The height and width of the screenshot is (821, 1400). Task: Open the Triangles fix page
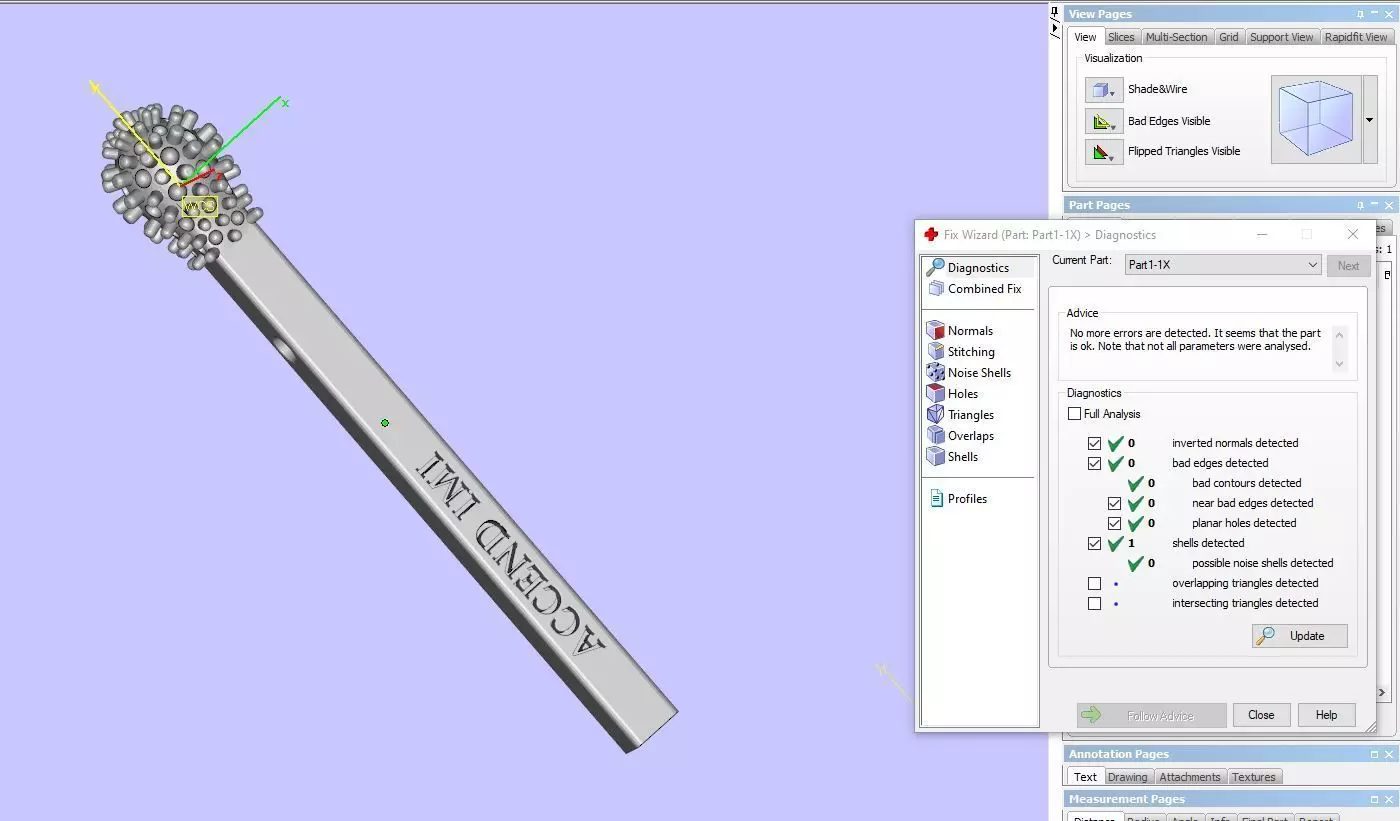(961, 414)
